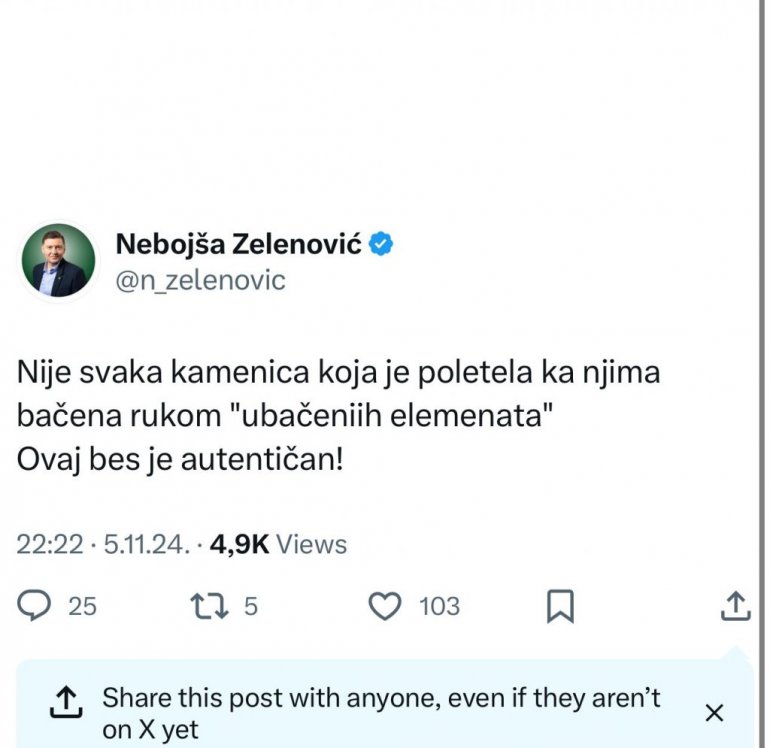Bookmark this post
Screen dimensions: 770x748
pos(561,605)
